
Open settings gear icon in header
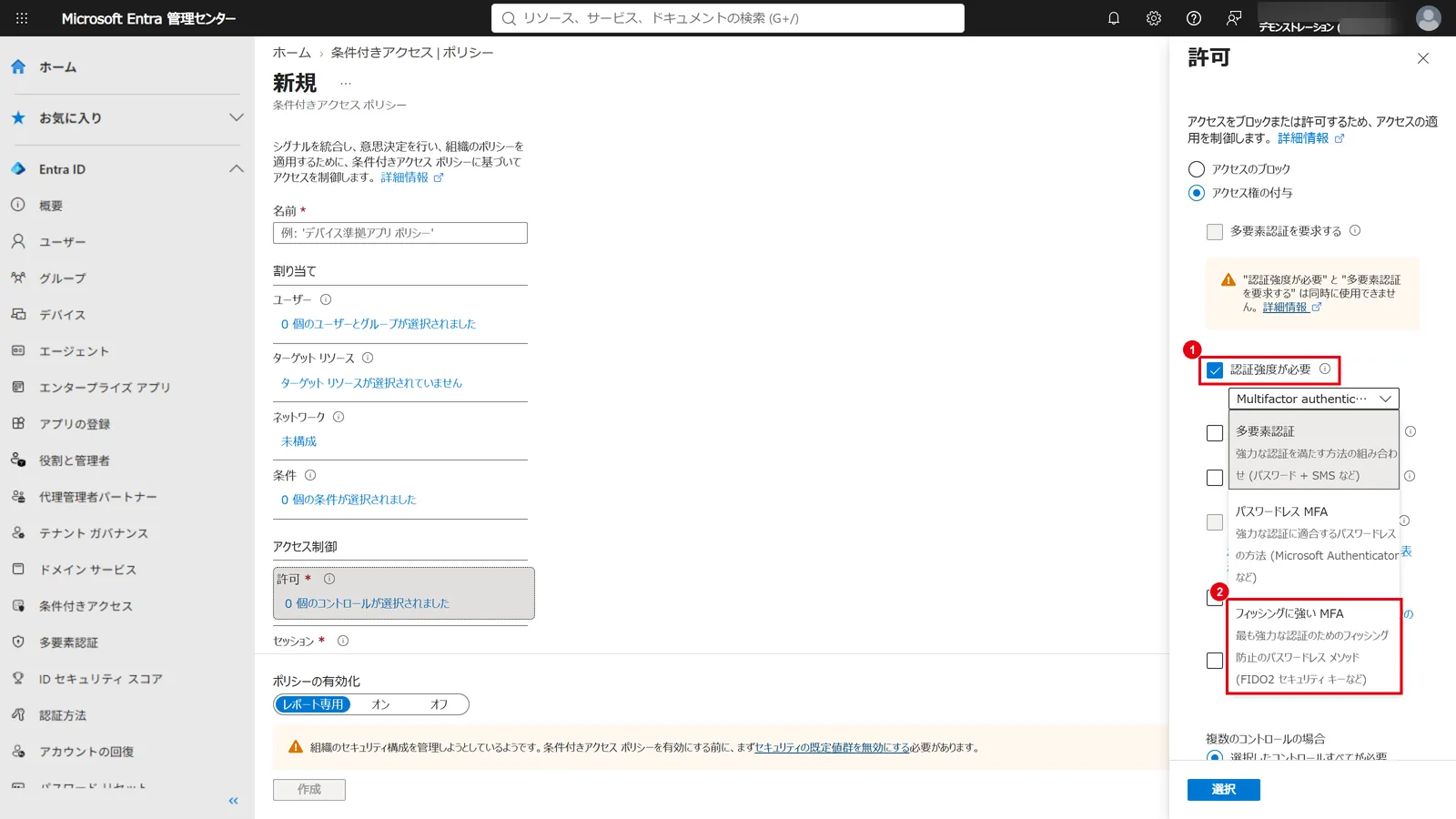tap(1154, 18)
